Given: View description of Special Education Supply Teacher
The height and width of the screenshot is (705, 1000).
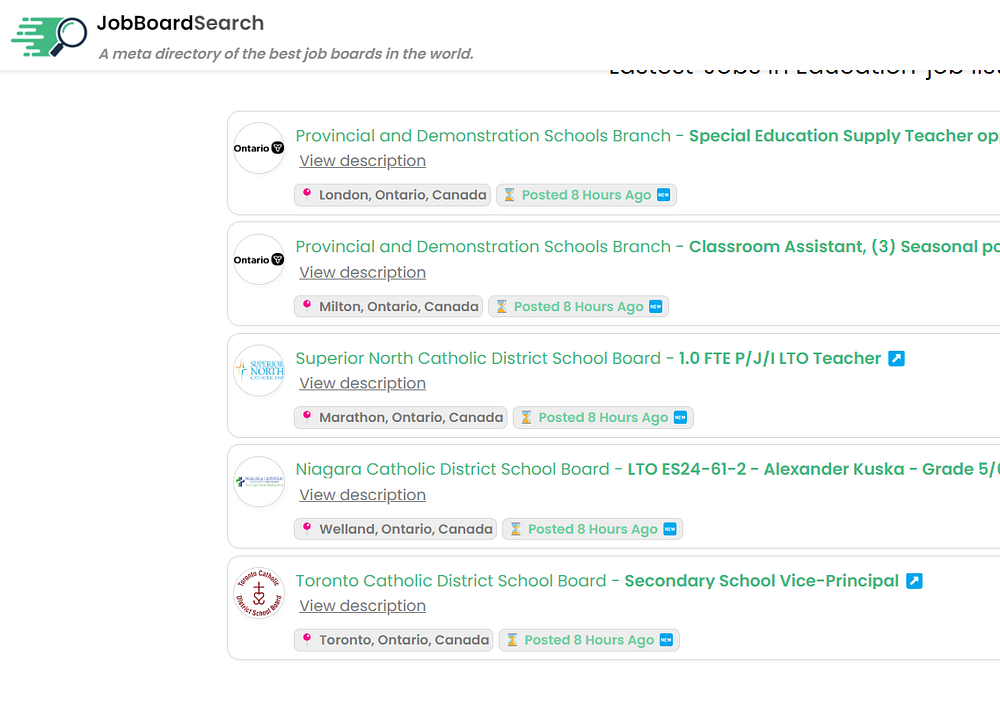Looking at the screenshot, I should 363,161.
